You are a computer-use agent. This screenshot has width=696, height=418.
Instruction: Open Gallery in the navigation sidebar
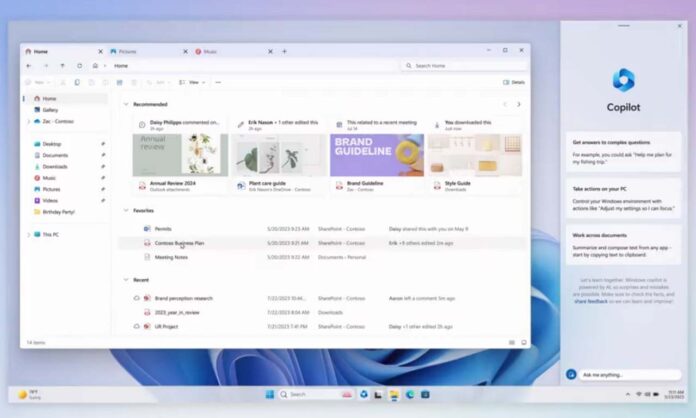[49, 110]
